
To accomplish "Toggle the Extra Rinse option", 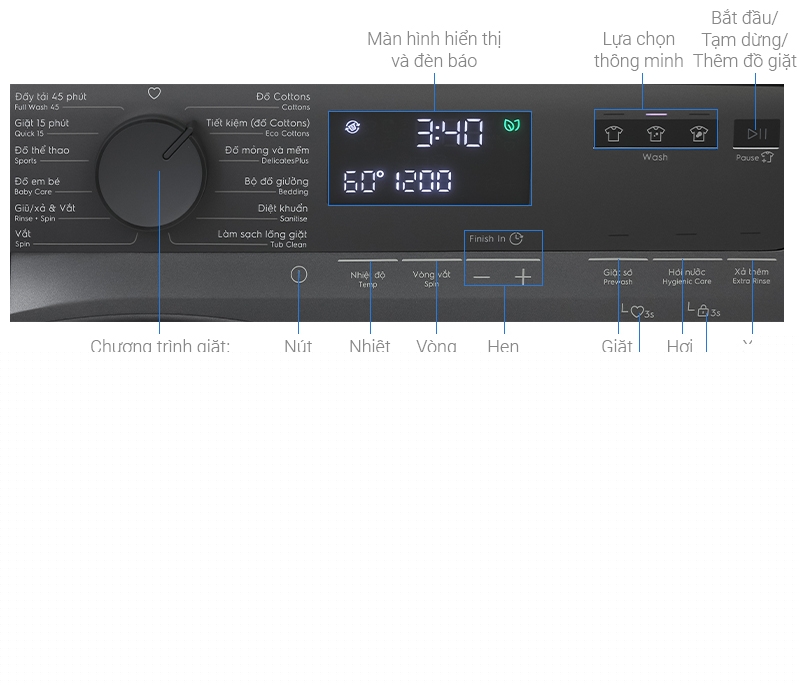I will tap(752, 275).
